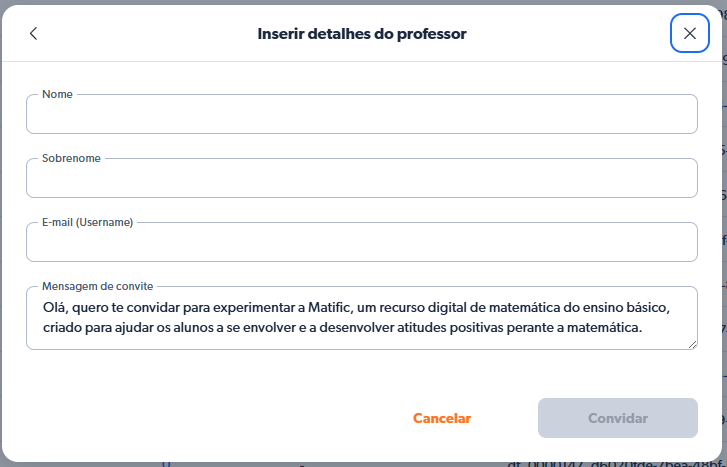Click the word 'criado' in the invite message
This screenshot has height=467, width=727.
point(63,327)
